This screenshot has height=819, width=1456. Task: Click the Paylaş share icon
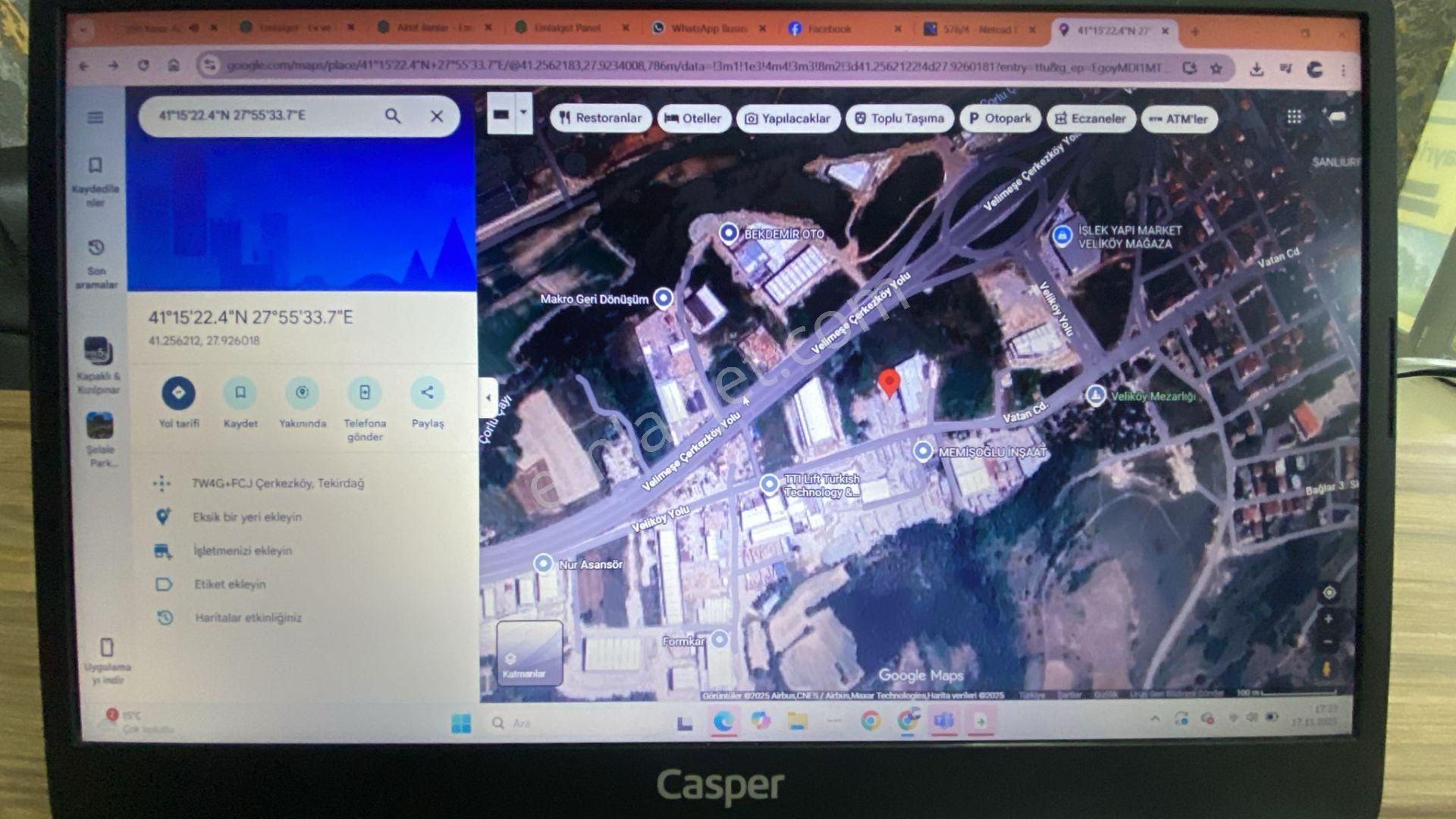click(x=427, y=393)
